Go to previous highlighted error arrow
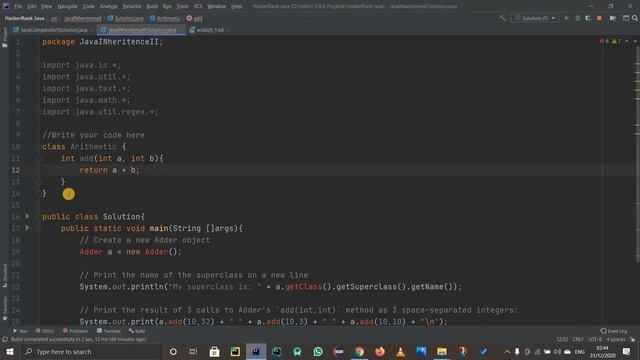The width and height of the screenshot is (640, 360). click(627, 41)
